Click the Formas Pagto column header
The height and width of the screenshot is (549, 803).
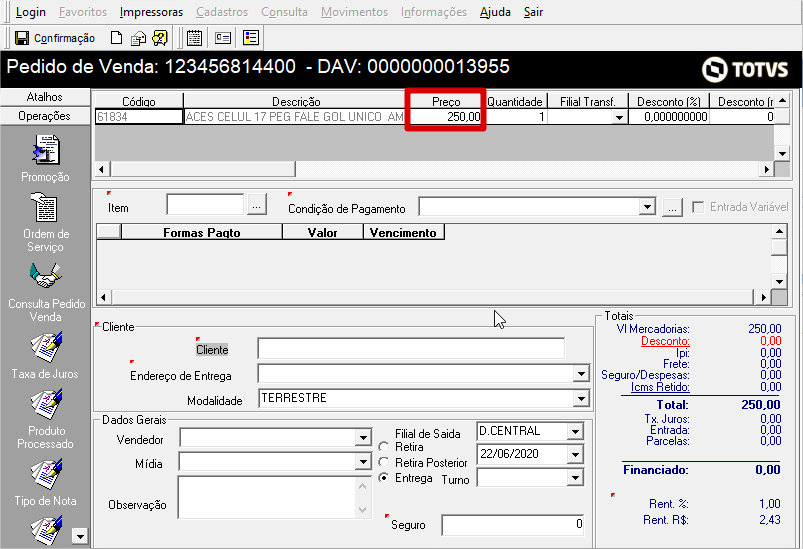click(x=202, y=233)
